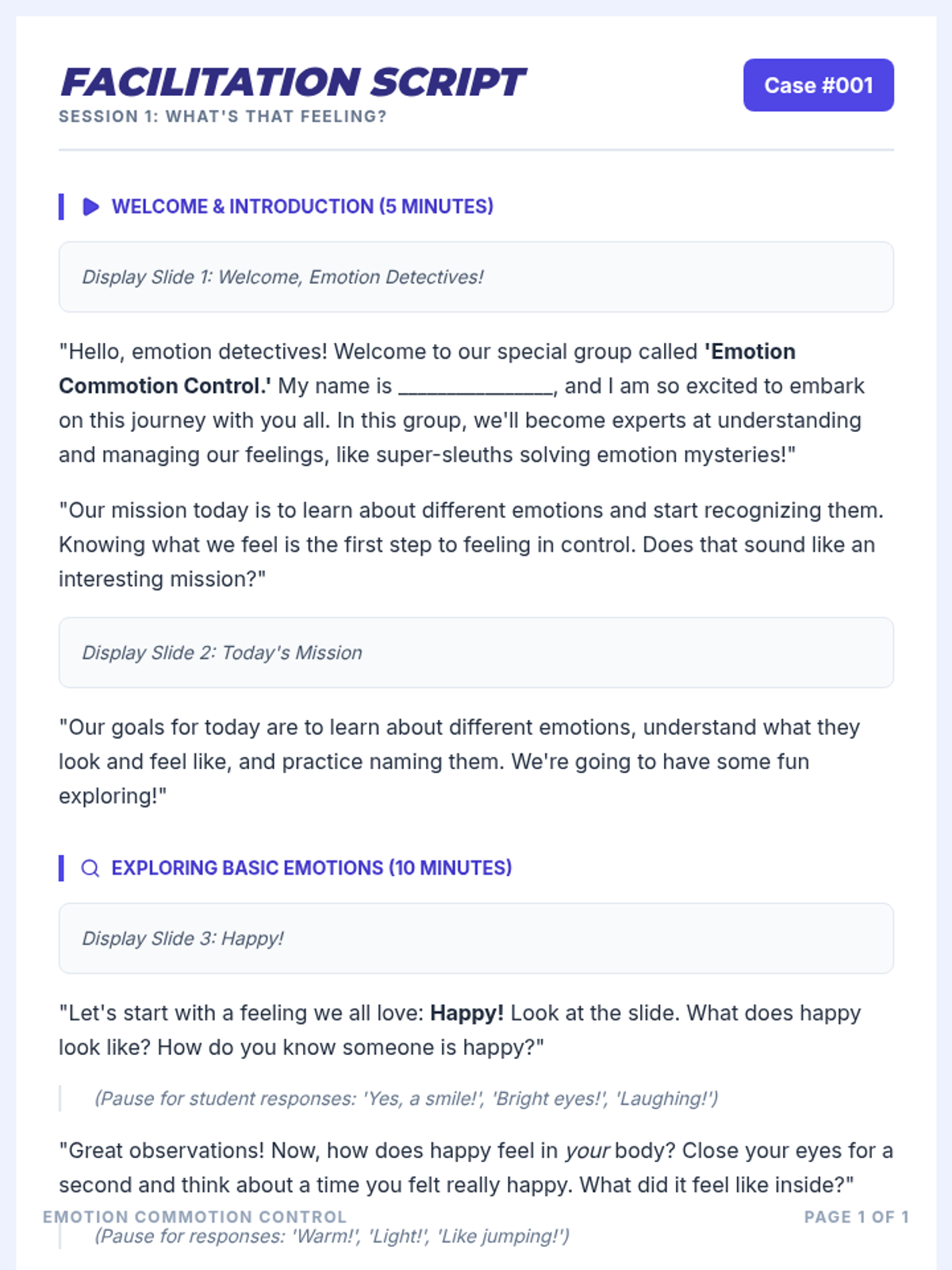952x1270 pixels.
Task: Select the Exploring Basic Emotions (10 Minutes) heading
Action: click(x=312, y=868)
